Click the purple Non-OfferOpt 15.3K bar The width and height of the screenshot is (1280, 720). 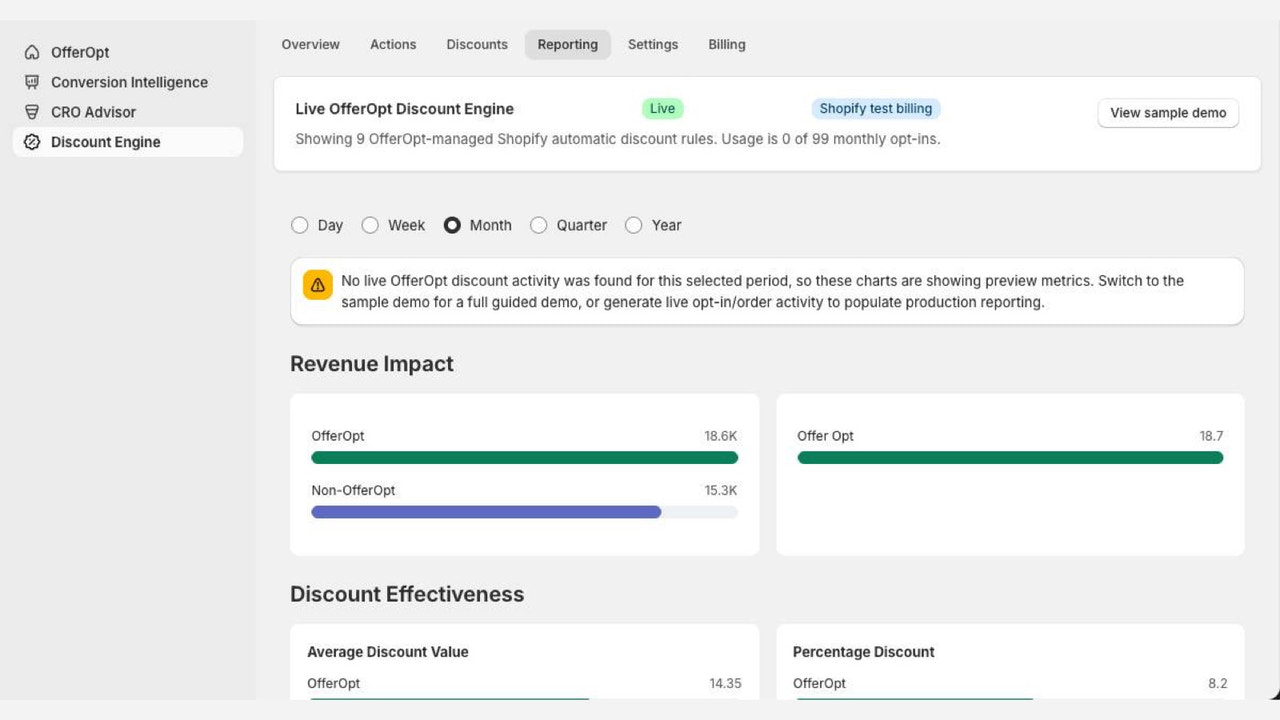(486, 512)
